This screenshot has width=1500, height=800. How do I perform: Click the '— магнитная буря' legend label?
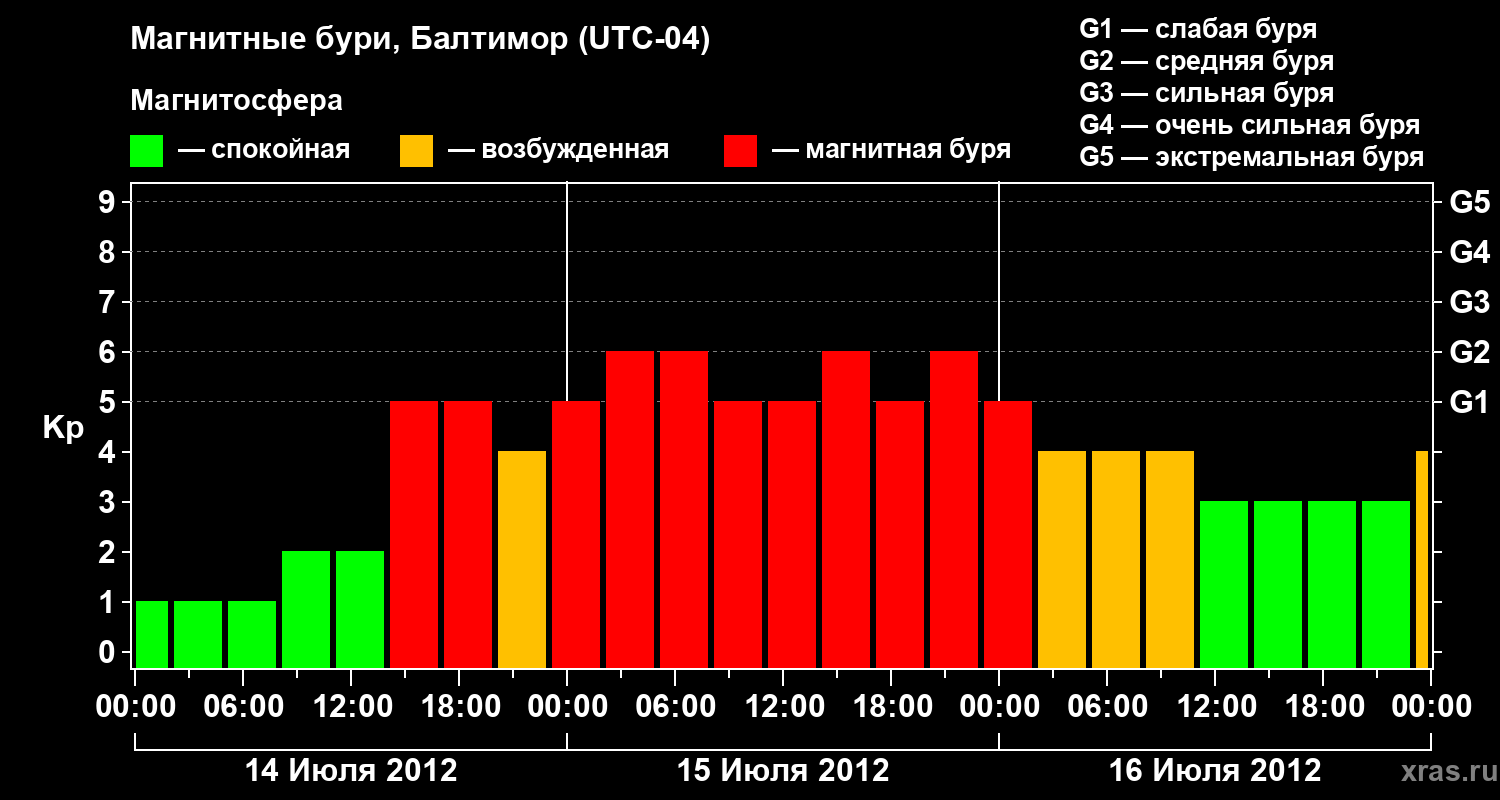pyautogui.click(x=891, y=150)
